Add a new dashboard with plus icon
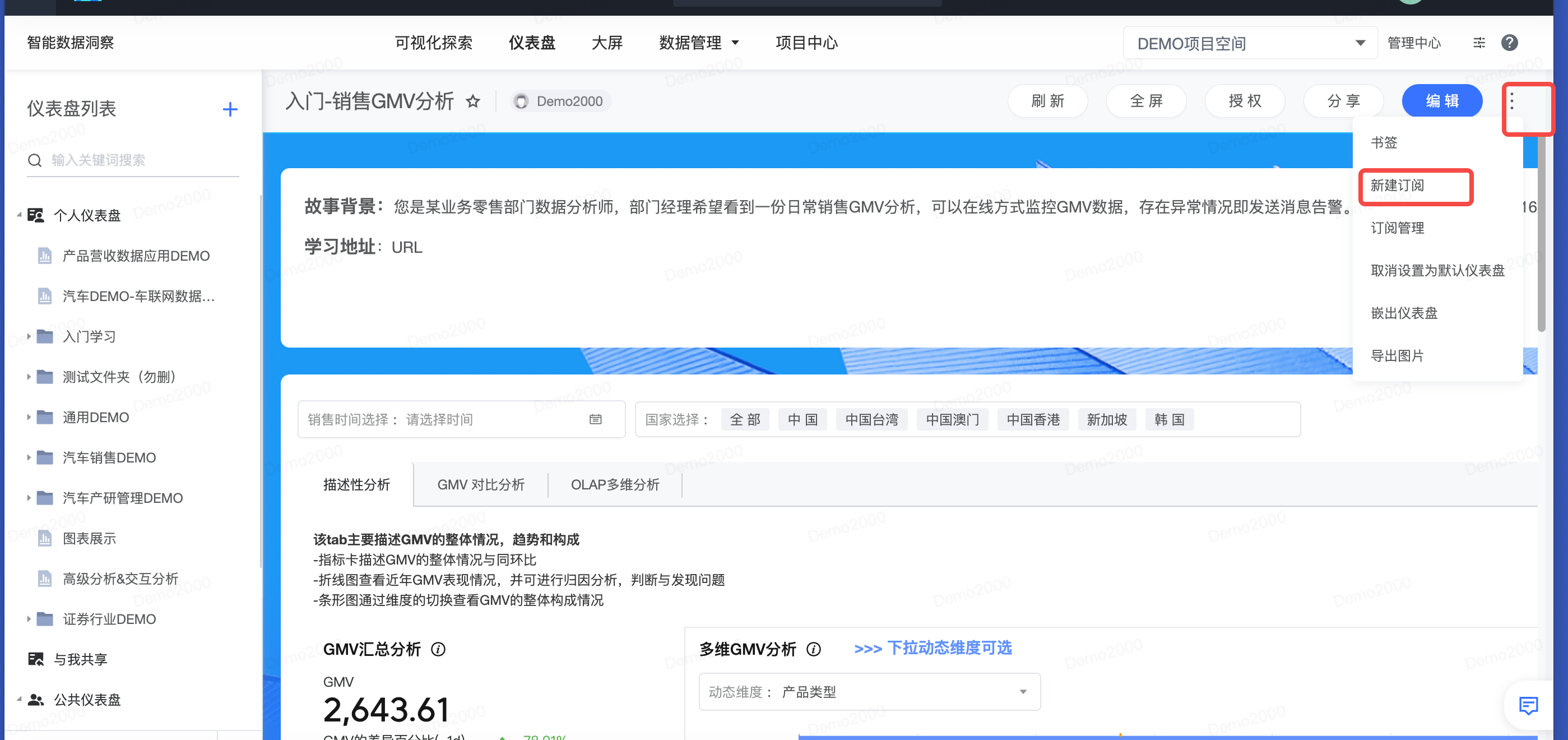 [x=230, y=110]
